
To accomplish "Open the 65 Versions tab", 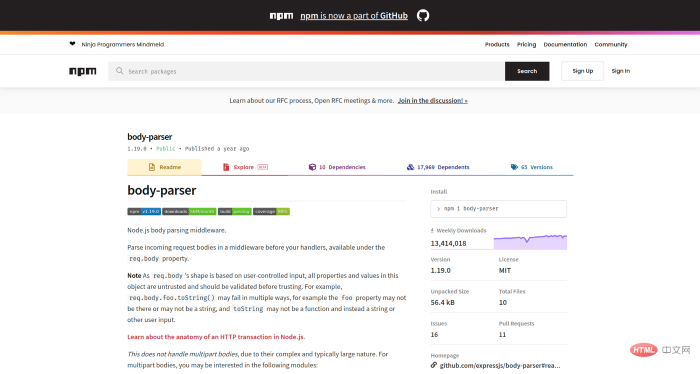I will coord(532,167).
